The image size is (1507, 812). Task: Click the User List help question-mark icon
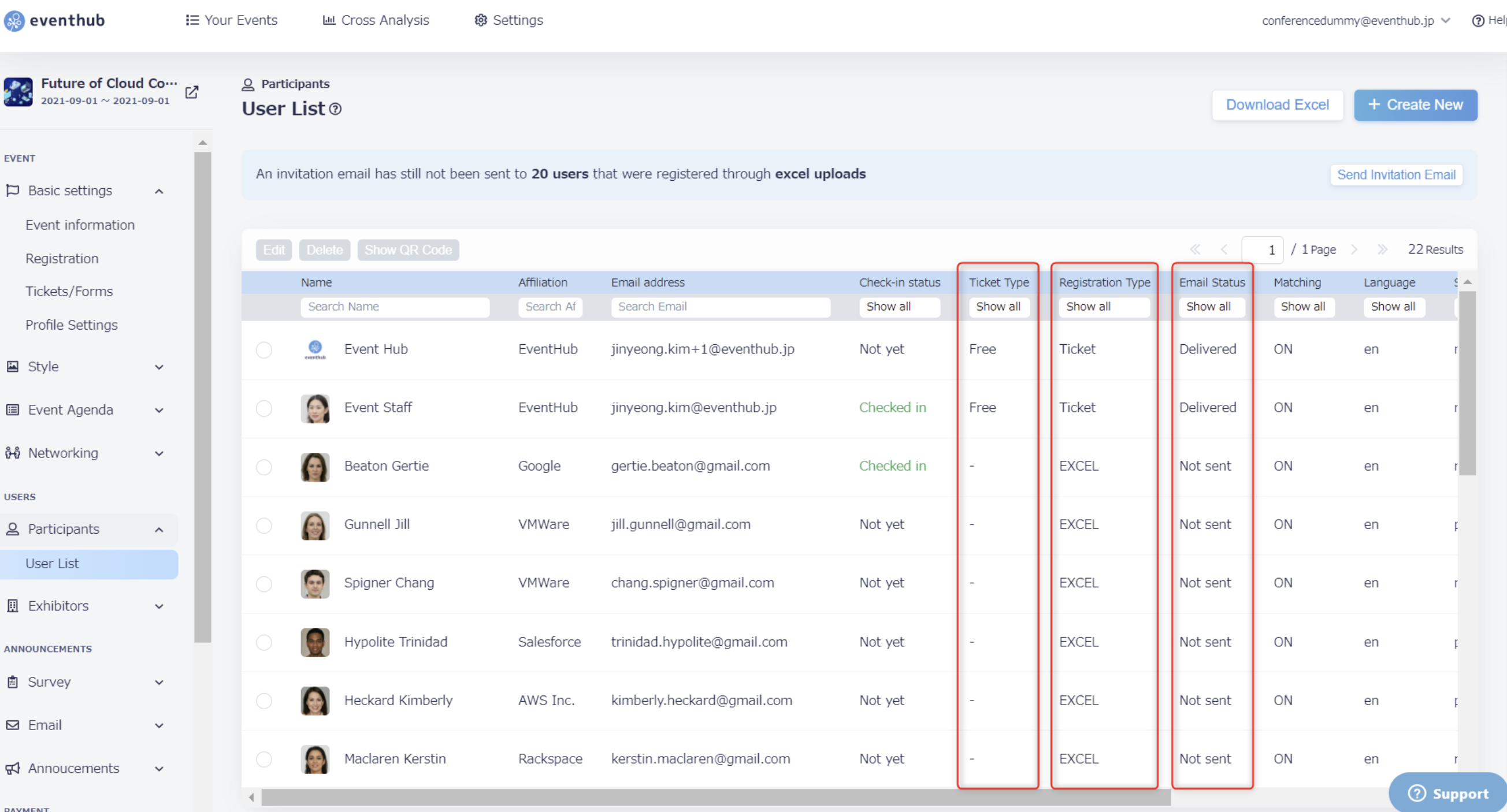tap(335, 109)
